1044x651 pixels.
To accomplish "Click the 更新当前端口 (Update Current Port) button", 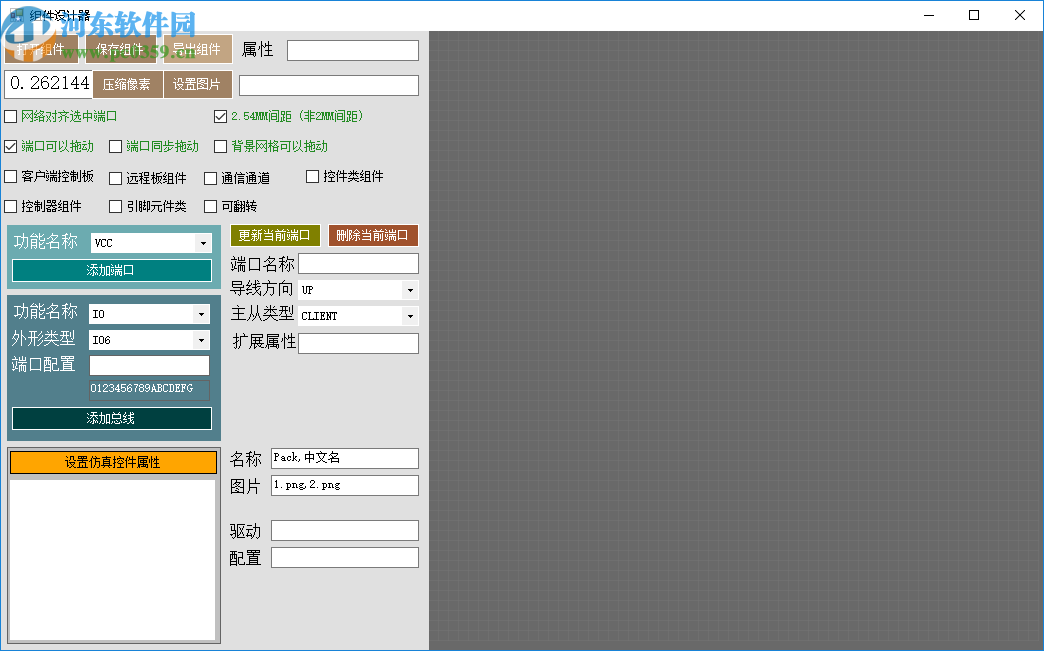I will point(275,235).
